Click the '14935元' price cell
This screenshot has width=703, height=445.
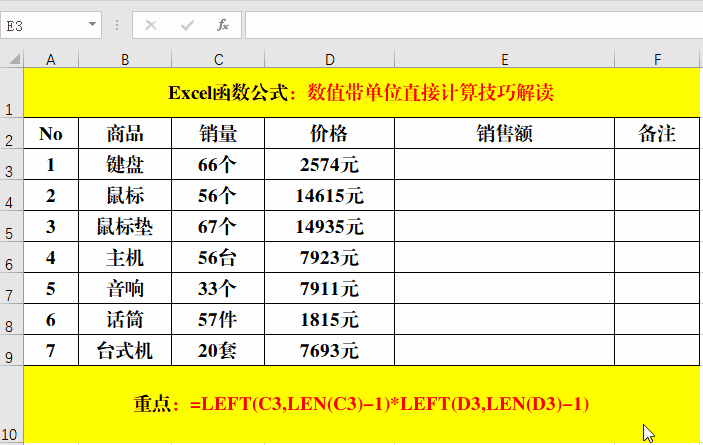(330, 226)
